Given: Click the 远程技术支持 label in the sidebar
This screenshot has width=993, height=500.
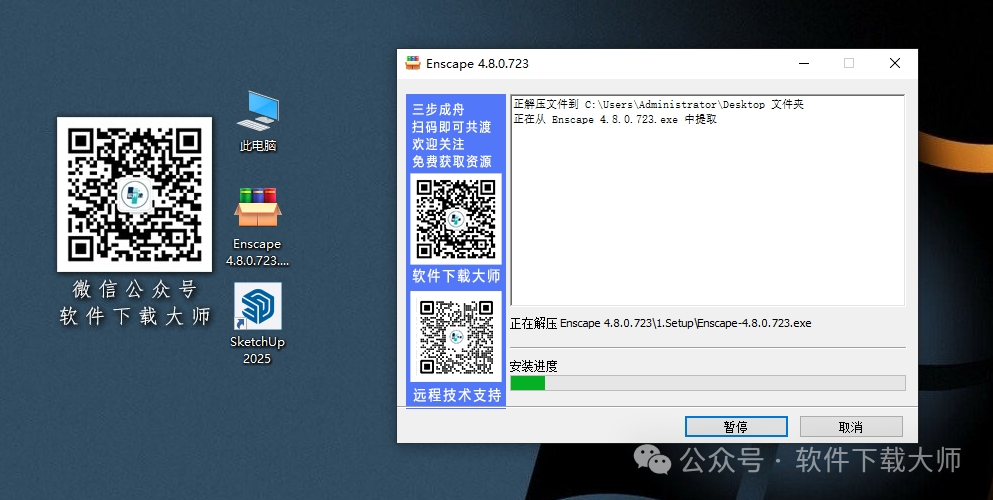Looking at the screenshot, I should [x=457, y=395].
